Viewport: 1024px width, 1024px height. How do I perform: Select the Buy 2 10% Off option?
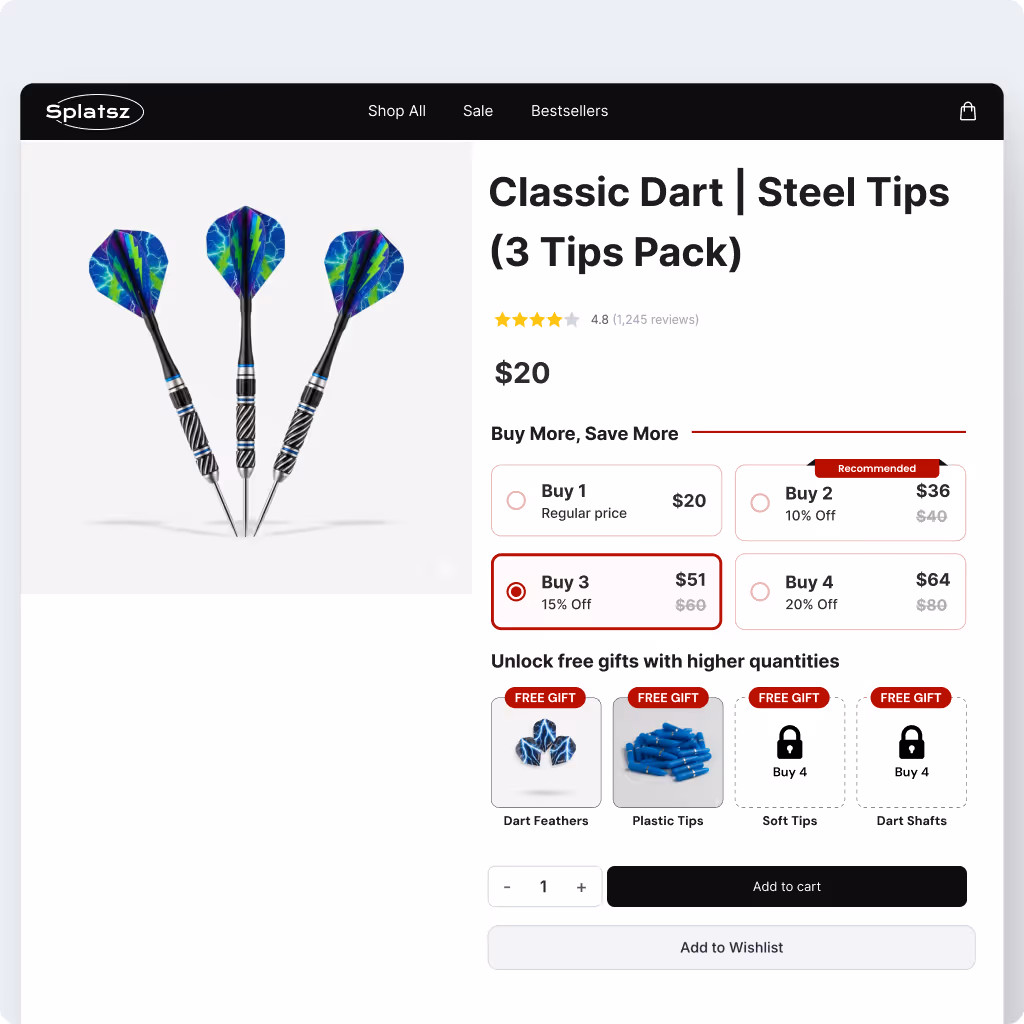[x=850, y=503]
